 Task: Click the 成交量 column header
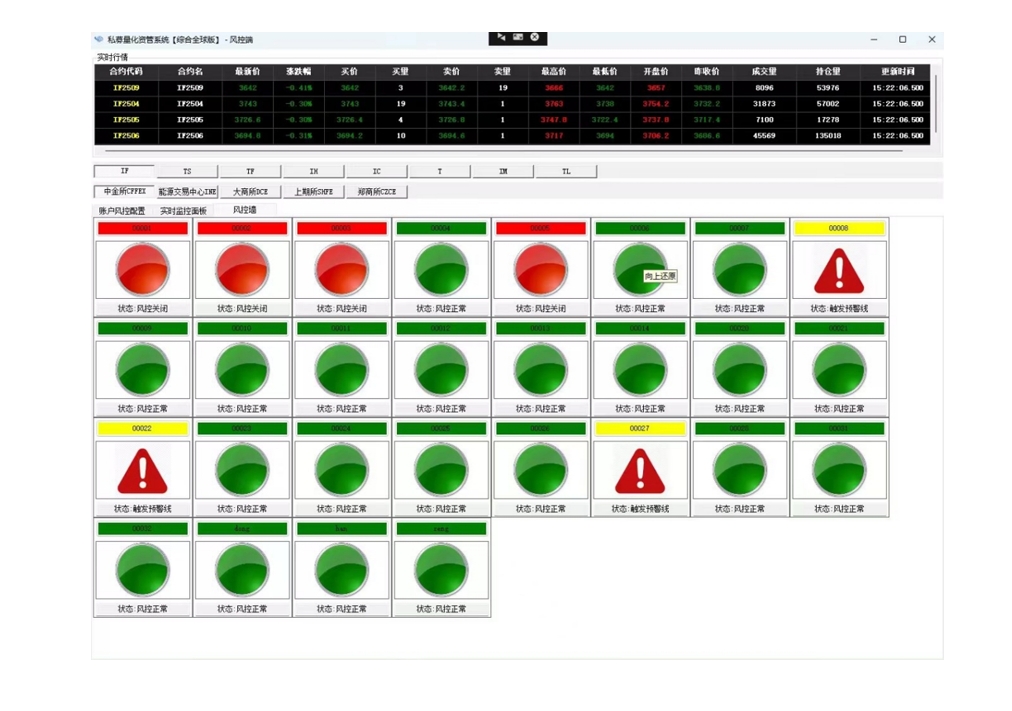click(x=764, y=72)
